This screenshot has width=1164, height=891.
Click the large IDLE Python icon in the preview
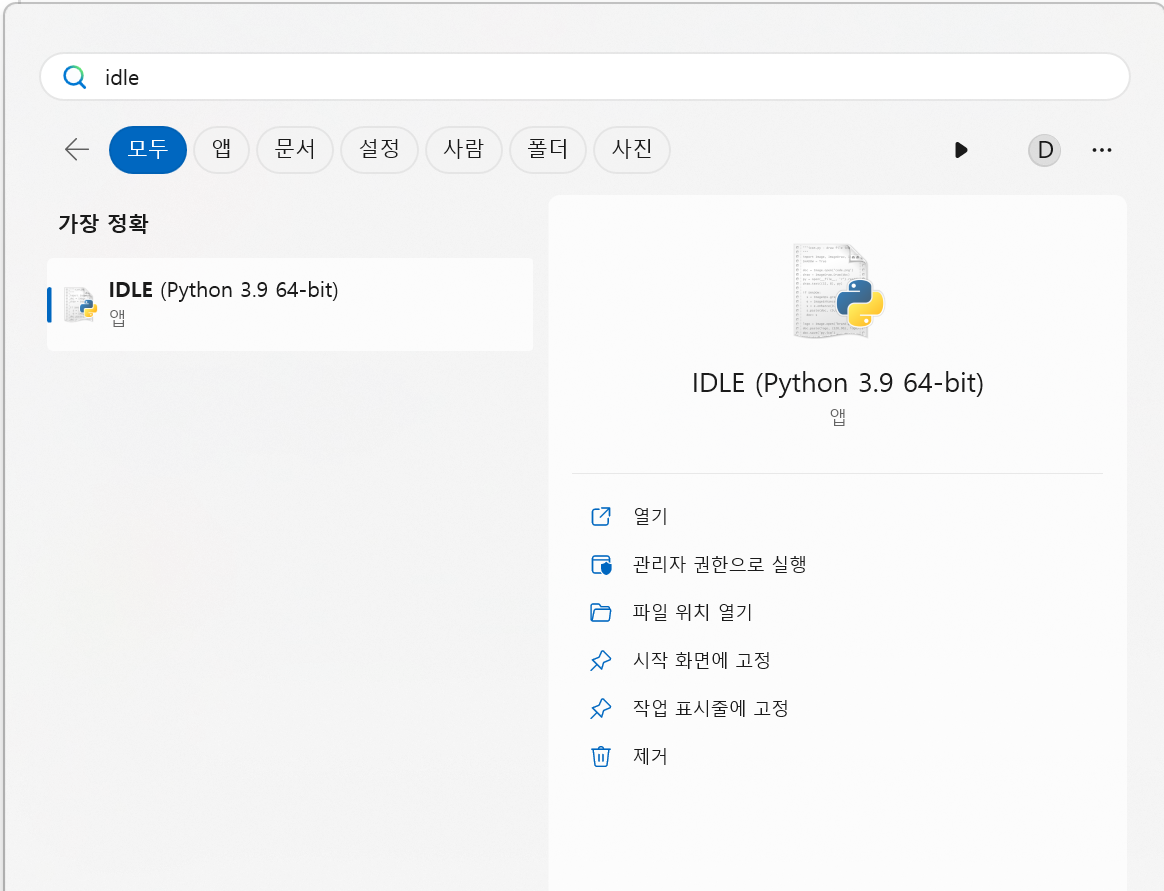coord(838,290)
